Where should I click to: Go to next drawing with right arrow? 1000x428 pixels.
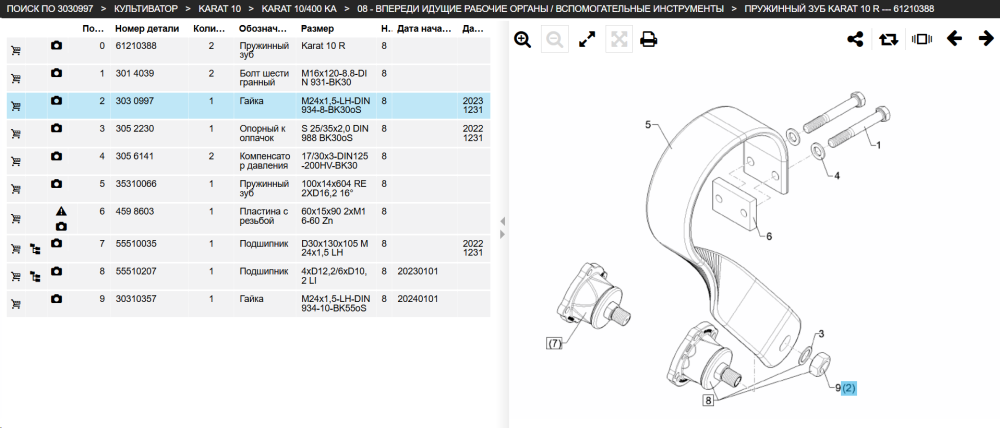(x=986, y=39)
